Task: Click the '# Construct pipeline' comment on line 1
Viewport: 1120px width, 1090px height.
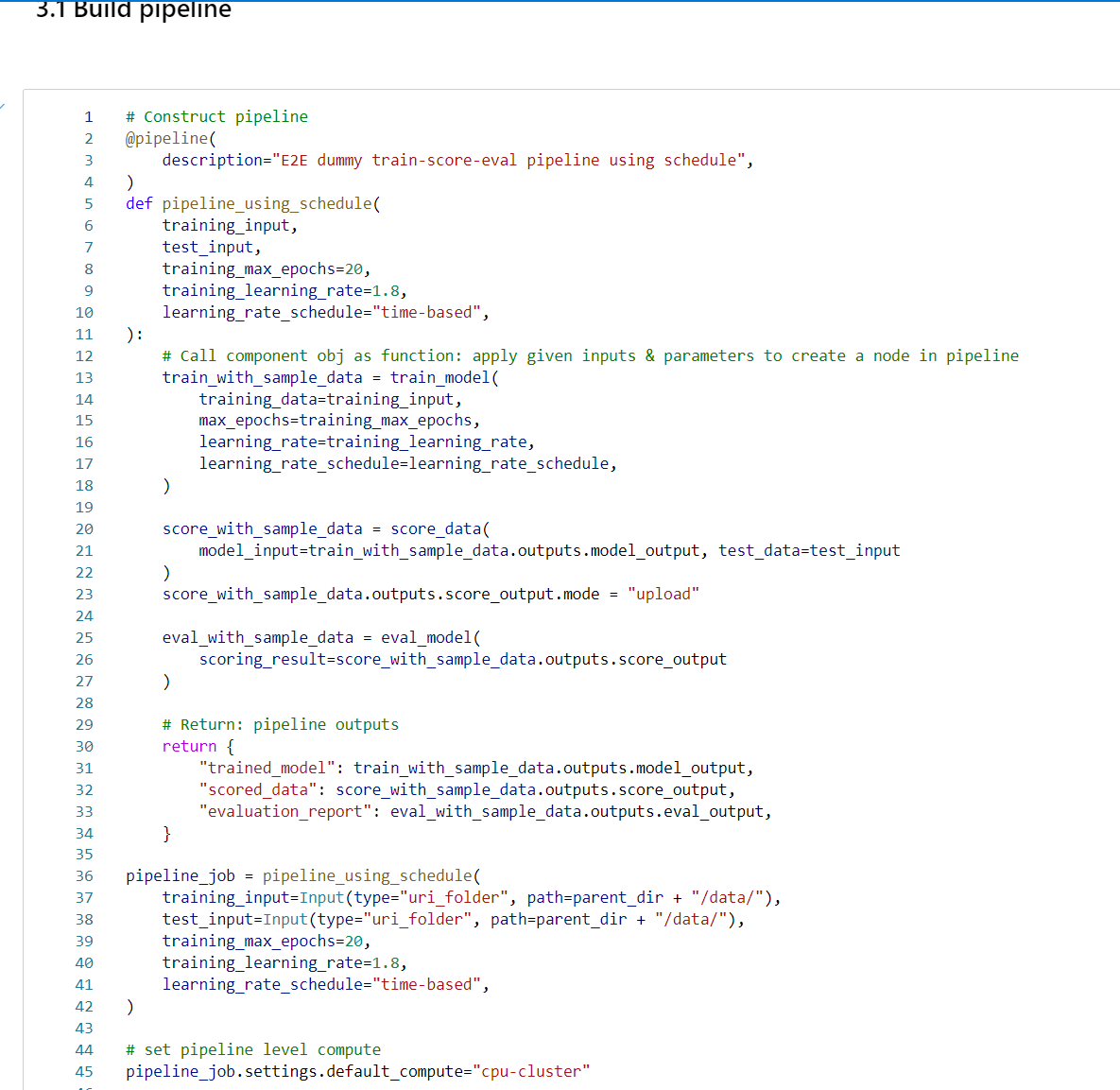Action: [217, 117]
